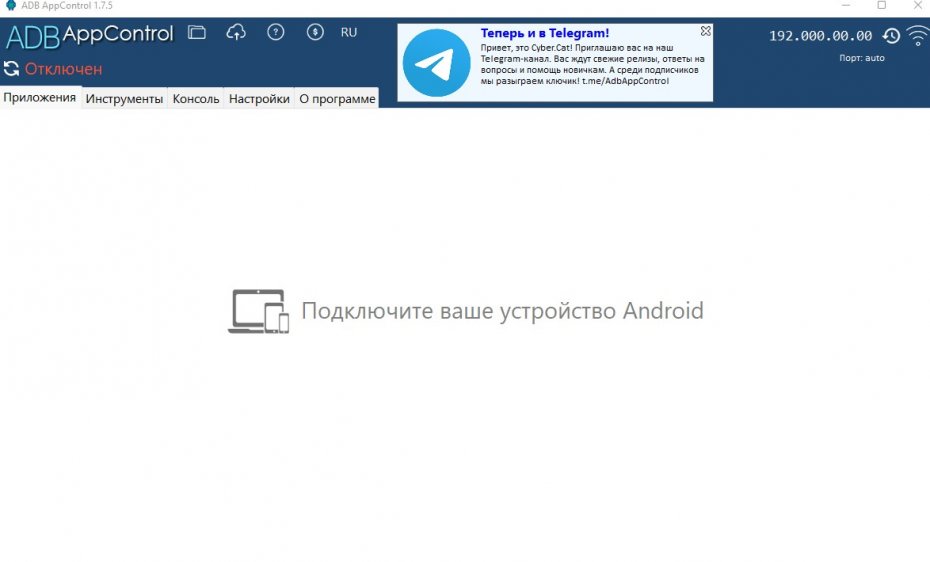Click the IP address field 192.000.00.00
Image resolution: width=930 pixels, height=562 pixels.
[820, 36]
